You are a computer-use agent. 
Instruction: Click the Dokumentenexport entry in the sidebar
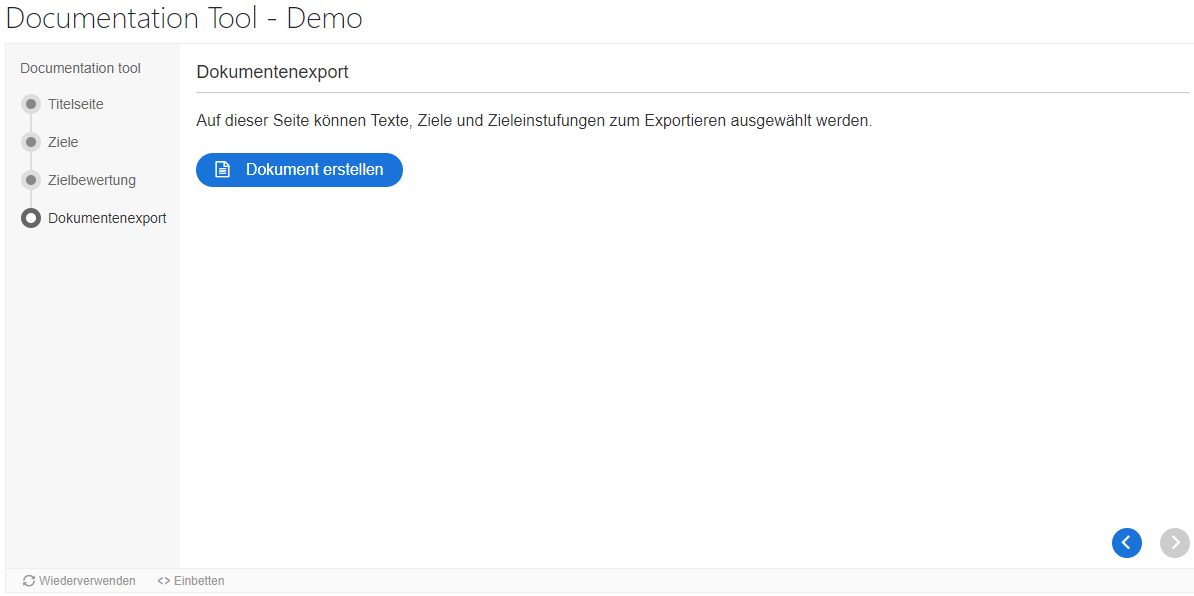[107, 218]
